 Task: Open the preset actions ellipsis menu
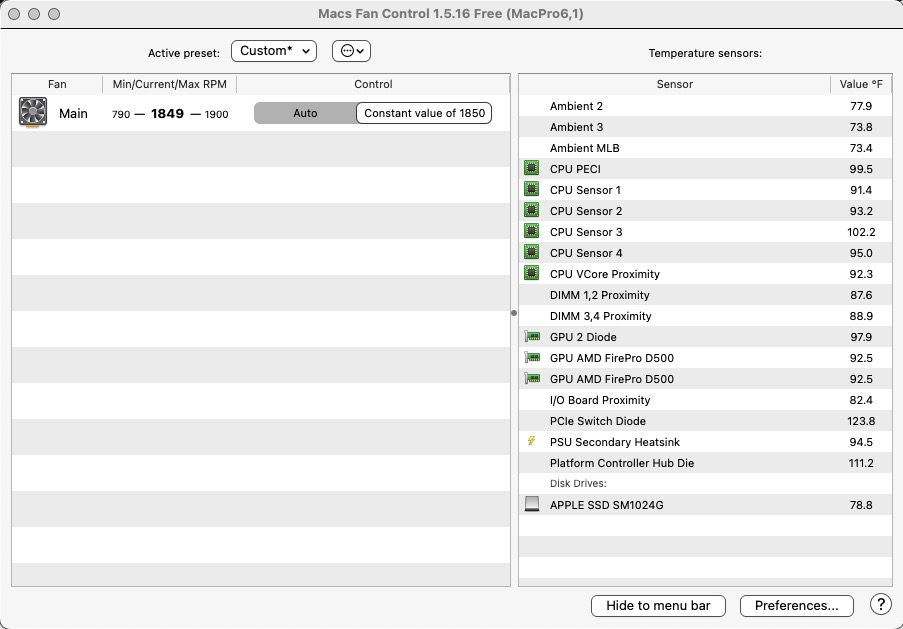click(351, 51)
